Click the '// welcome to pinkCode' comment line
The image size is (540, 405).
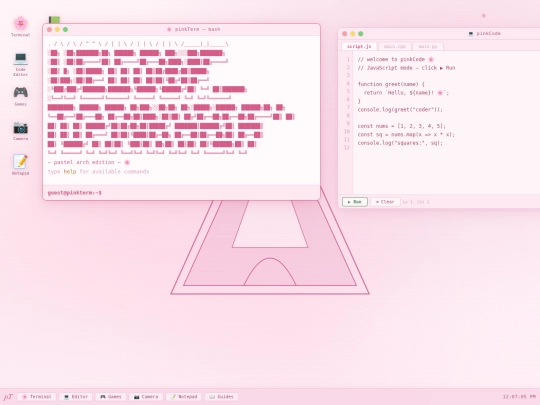point(395,59)
